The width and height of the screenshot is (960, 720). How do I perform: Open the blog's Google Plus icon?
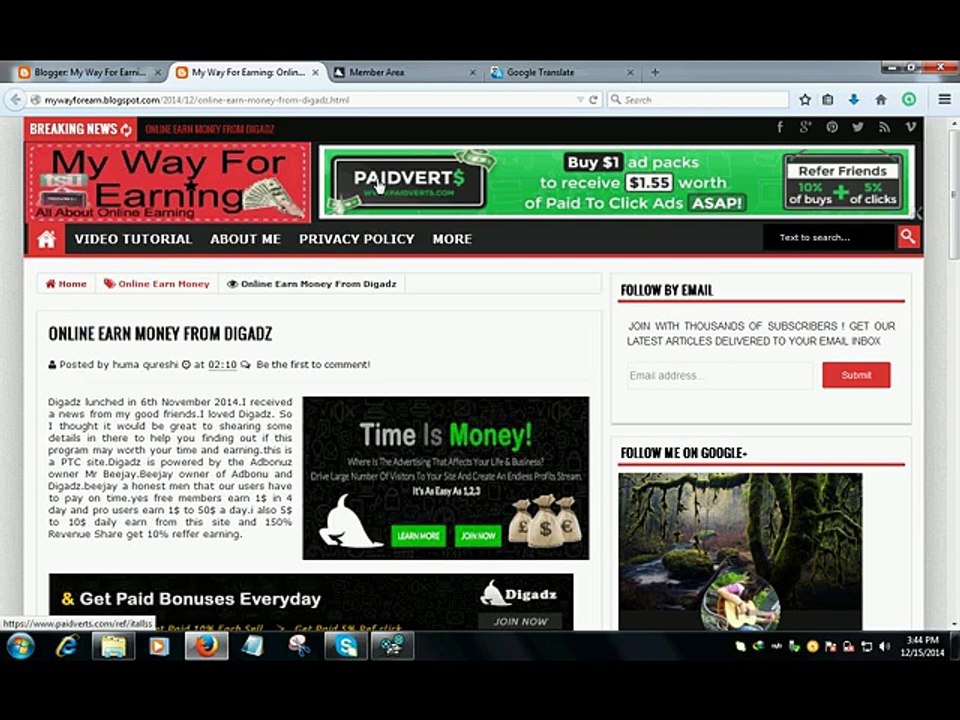(805, 127)
